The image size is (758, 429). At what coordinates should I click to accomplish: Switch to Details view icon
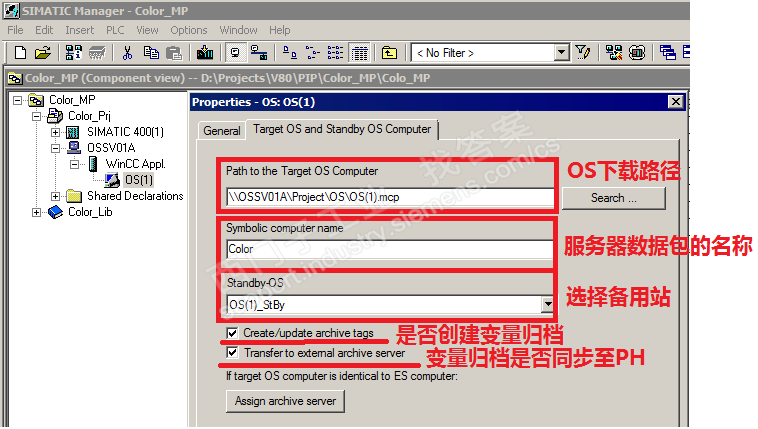359,52
